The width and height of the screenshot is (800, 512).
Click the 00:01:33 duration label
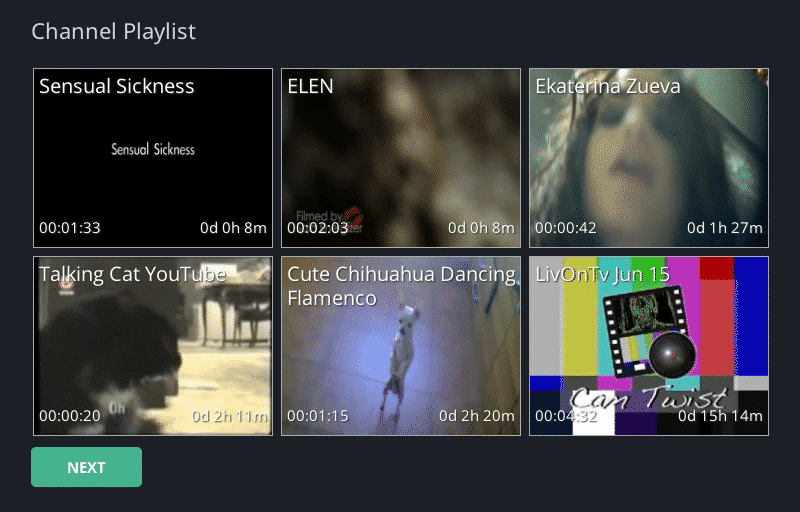[x=70, y=228]
